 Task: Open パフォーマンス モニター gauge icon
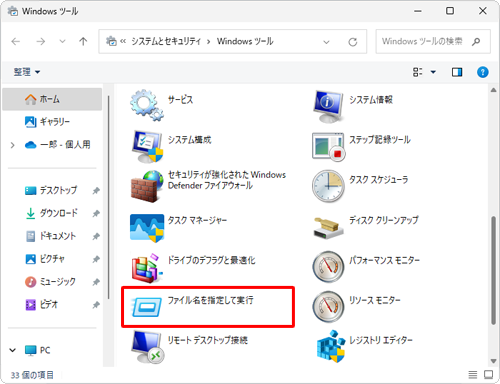click(328, 267)
